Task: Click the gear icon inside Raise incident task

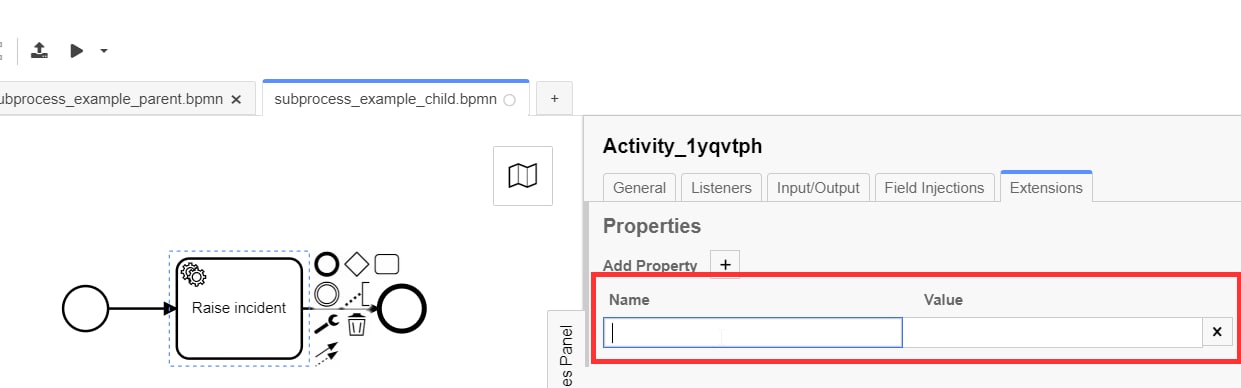Action: tap(193, 274)
